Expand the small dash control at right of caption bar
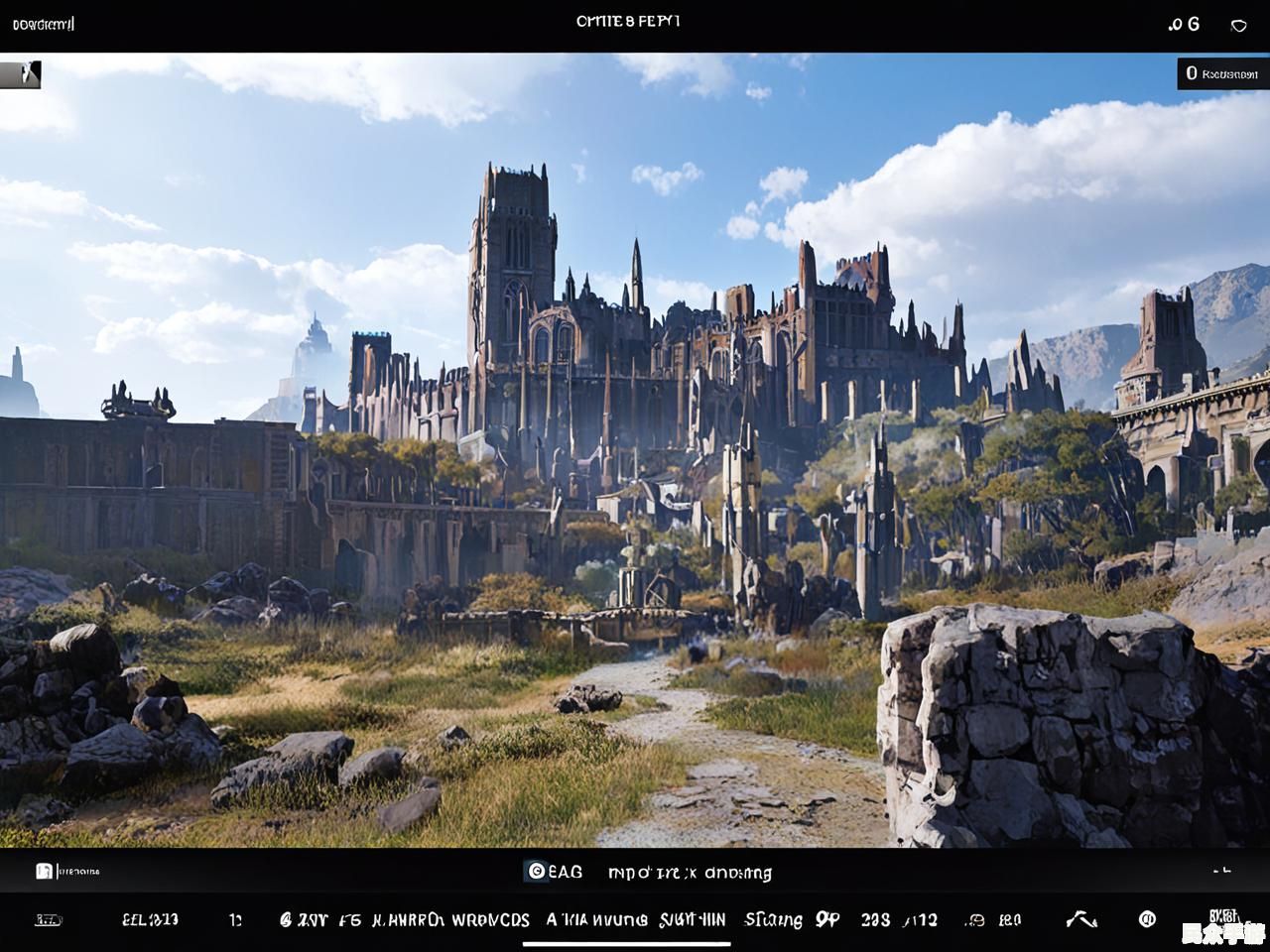 tap(1221, 871)
